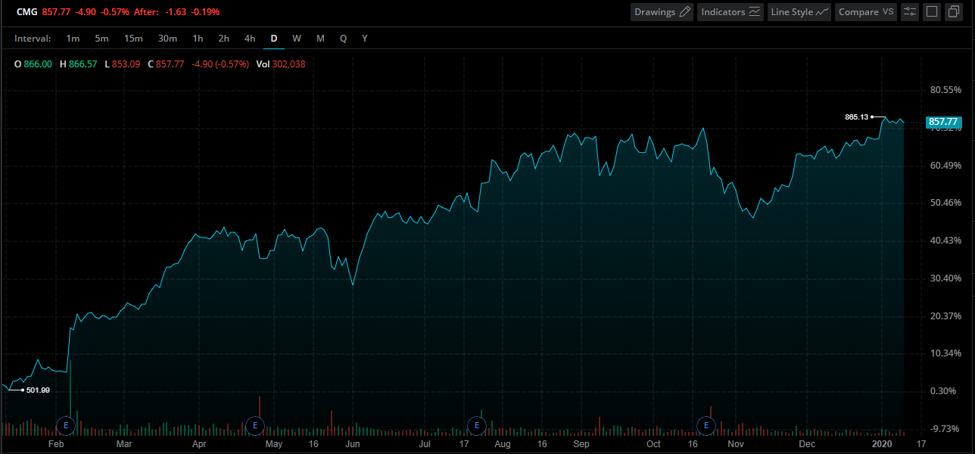Click the 80.55% axis label

click(x=945, y=90)
